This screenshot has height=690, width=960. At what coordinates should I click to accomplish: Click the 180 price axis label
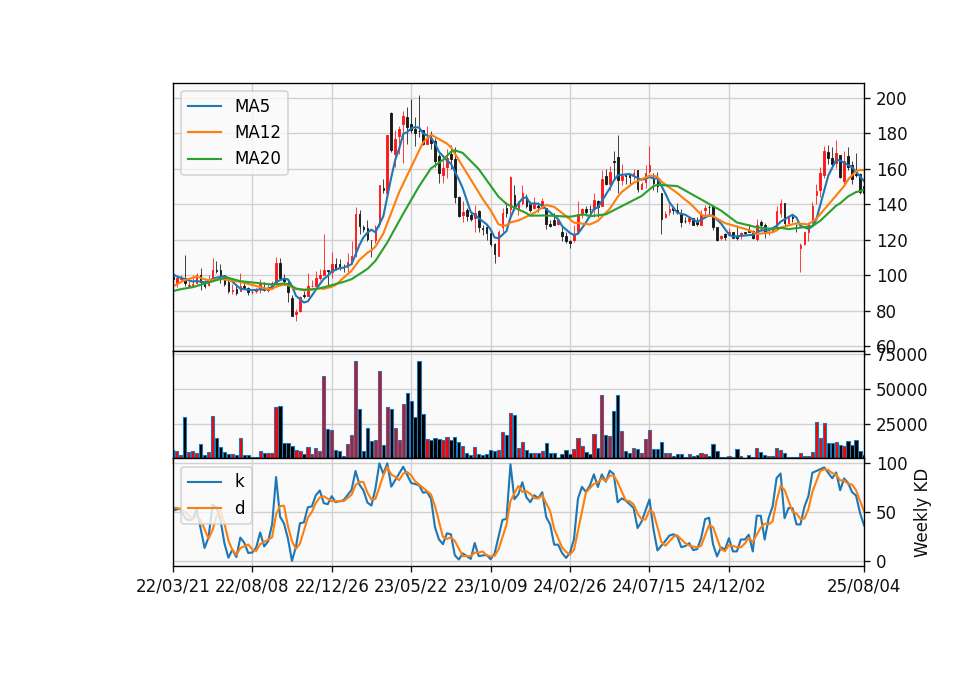891,134
